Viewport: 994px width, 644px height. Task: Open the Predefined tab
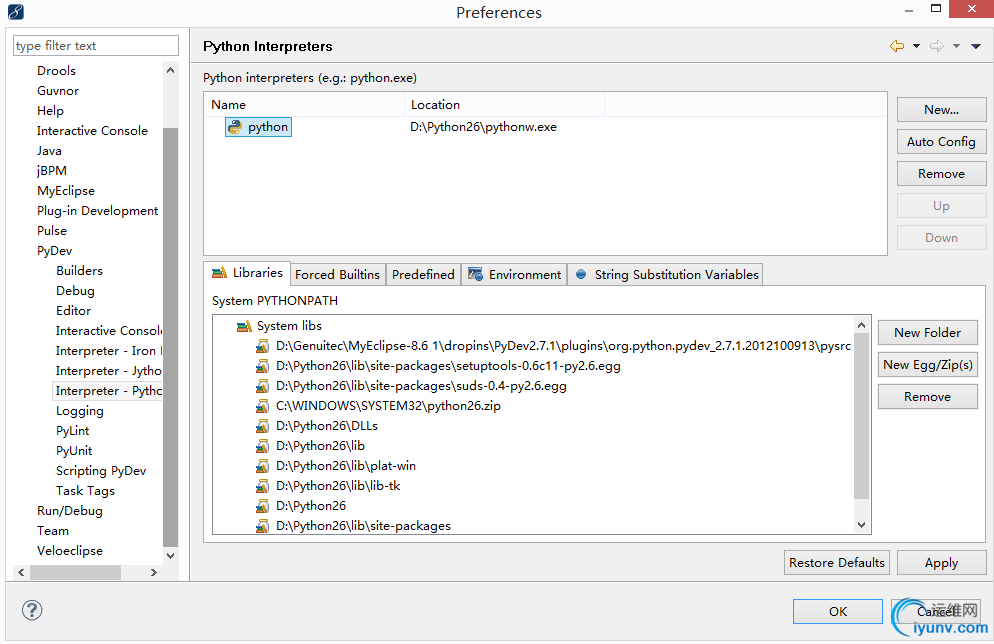pyautogui.click(x=423, y=274)
